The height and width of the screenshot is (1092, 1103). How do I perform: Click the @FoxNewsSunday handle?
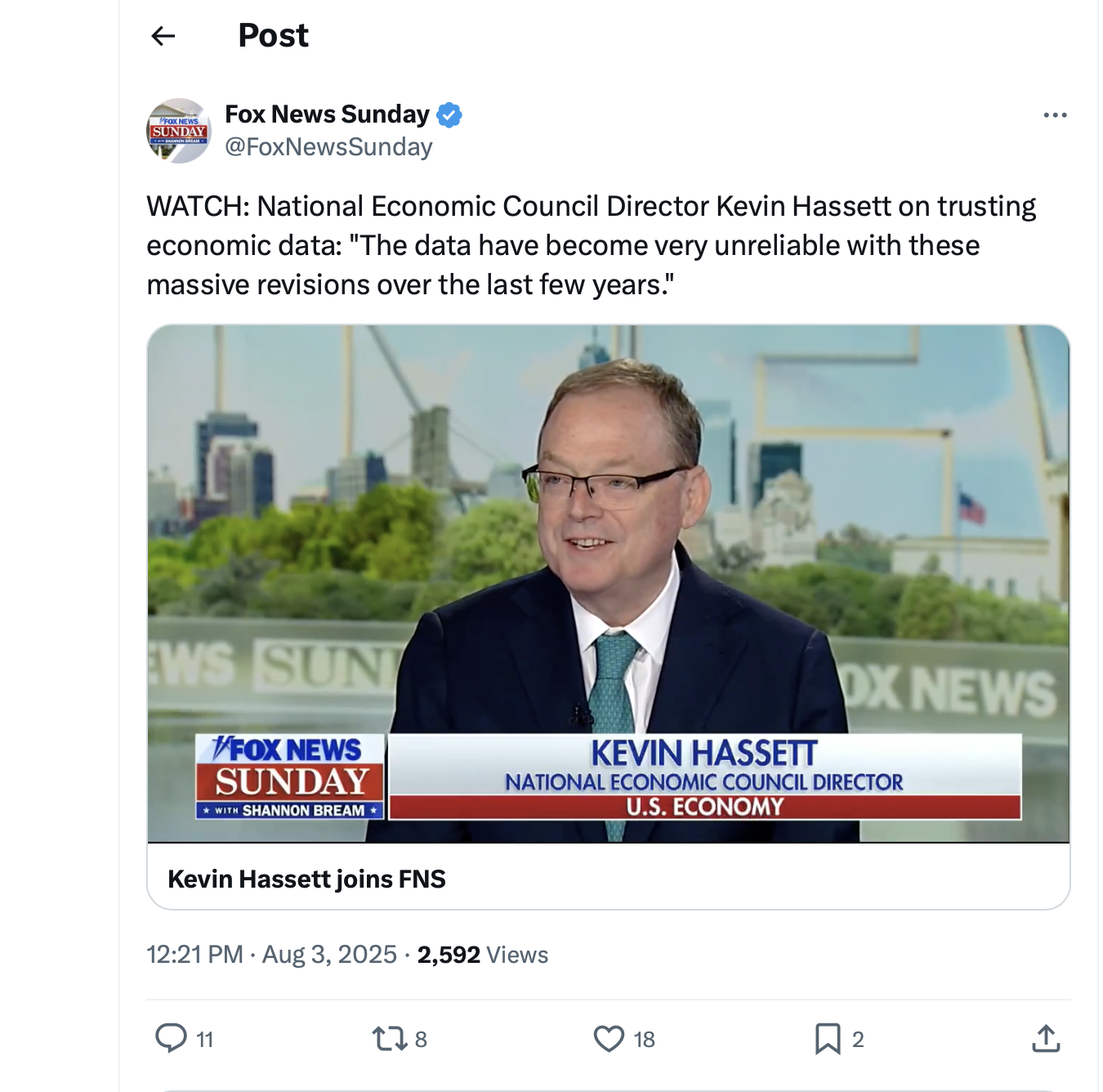(328, 147)
